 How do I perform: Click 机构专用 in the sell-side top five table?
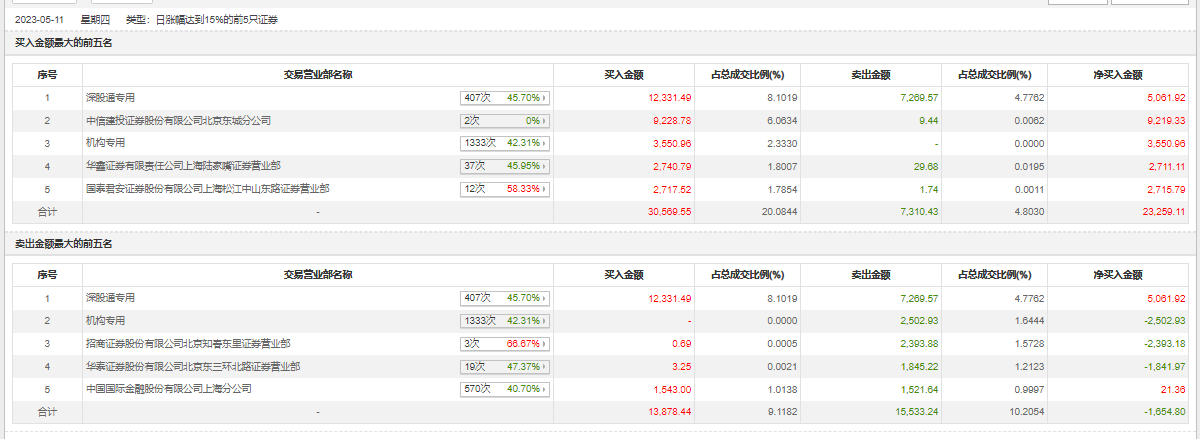105,321
